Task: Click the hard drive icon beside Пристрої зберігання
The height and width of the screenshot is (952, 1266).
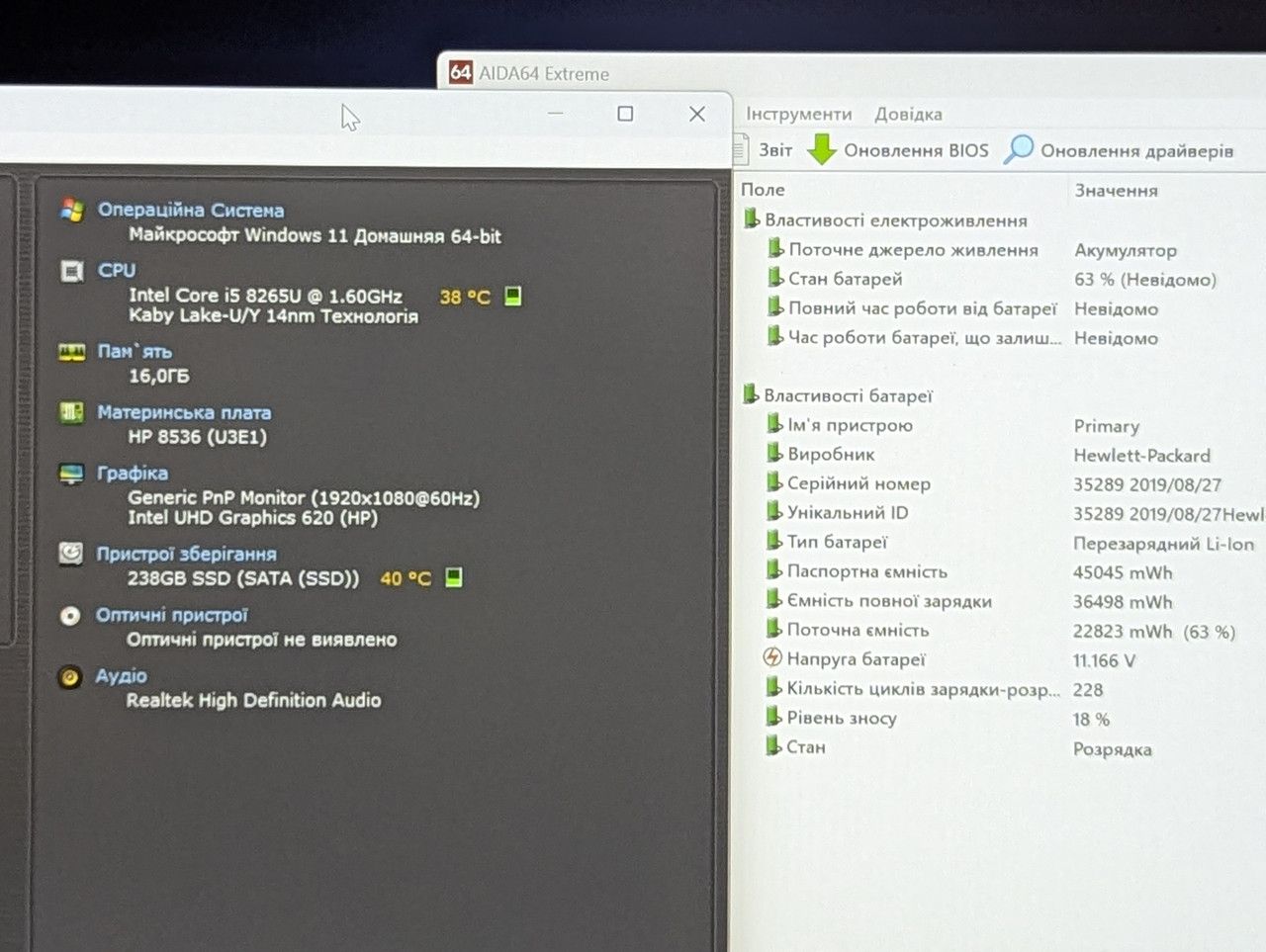Action: pos(70,554)
